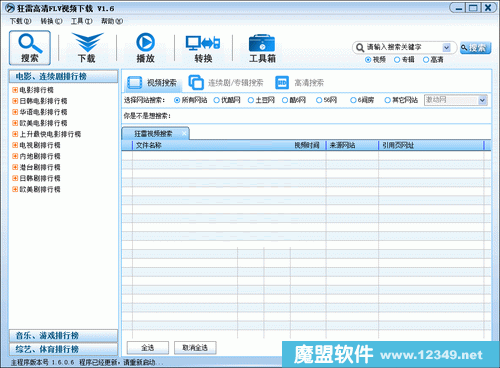Click the 视频时间 column header

point(307,145)
